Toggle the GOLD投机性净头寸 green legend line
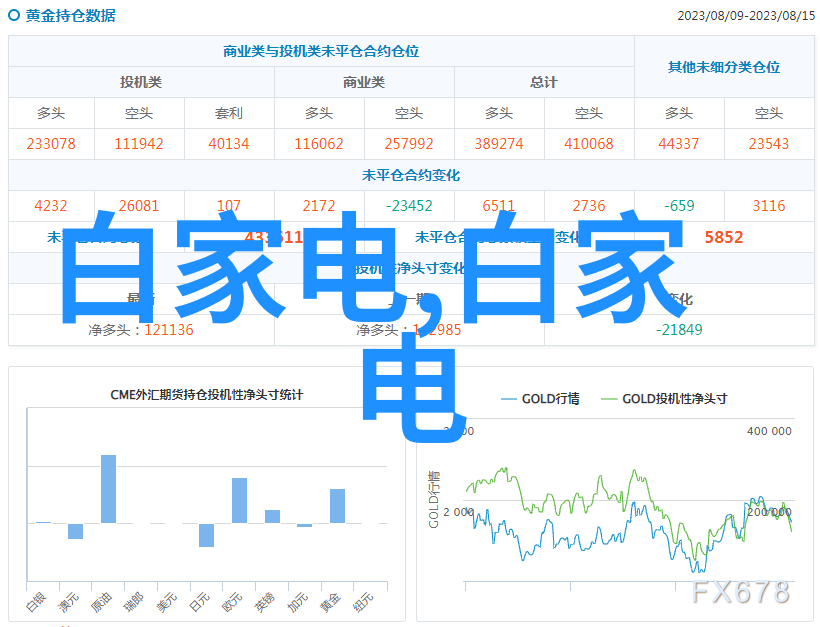This screenshot has width=820, height=627. [609, 399]
